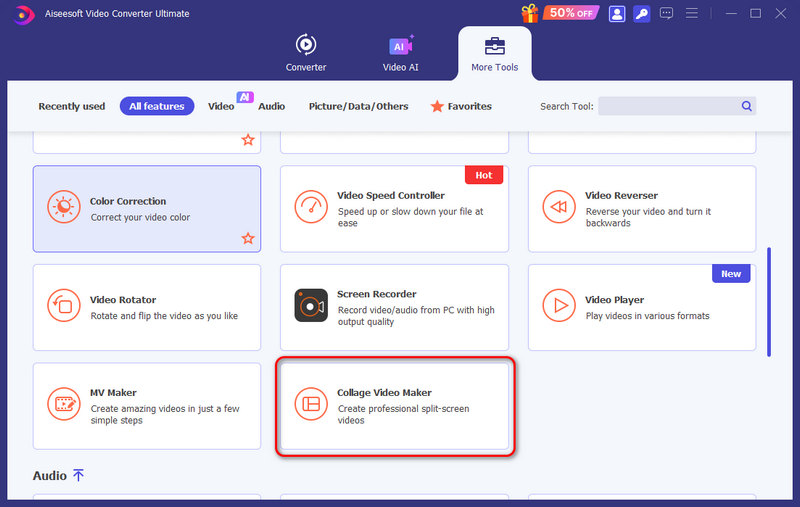
Task: Select the Video Reverser icon
Action: click(558, 208)
